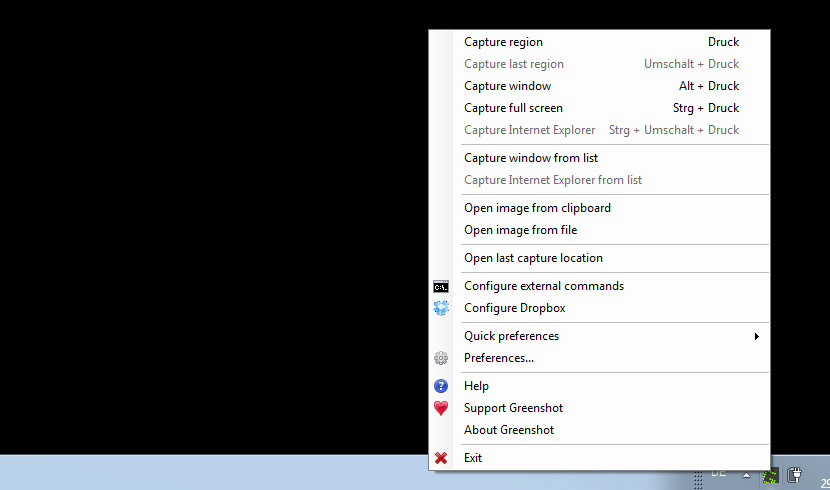Select Configure Dropbox entry

click(599, 308)
